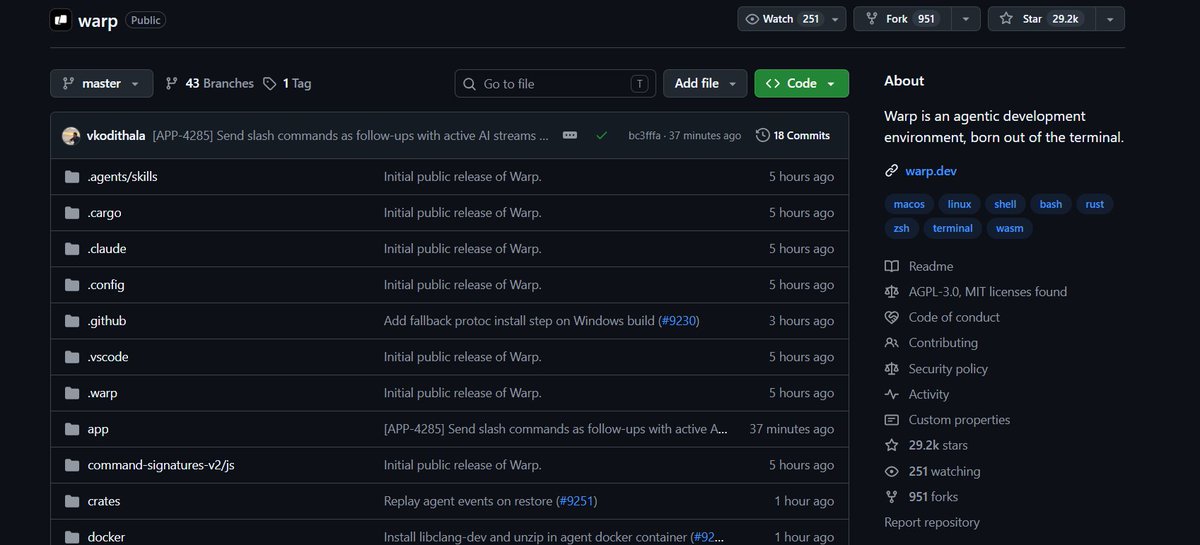Viewport: 1200px width, 545px height.
Task: Expand commit message ellipsis button
Action: coord(570,135)
